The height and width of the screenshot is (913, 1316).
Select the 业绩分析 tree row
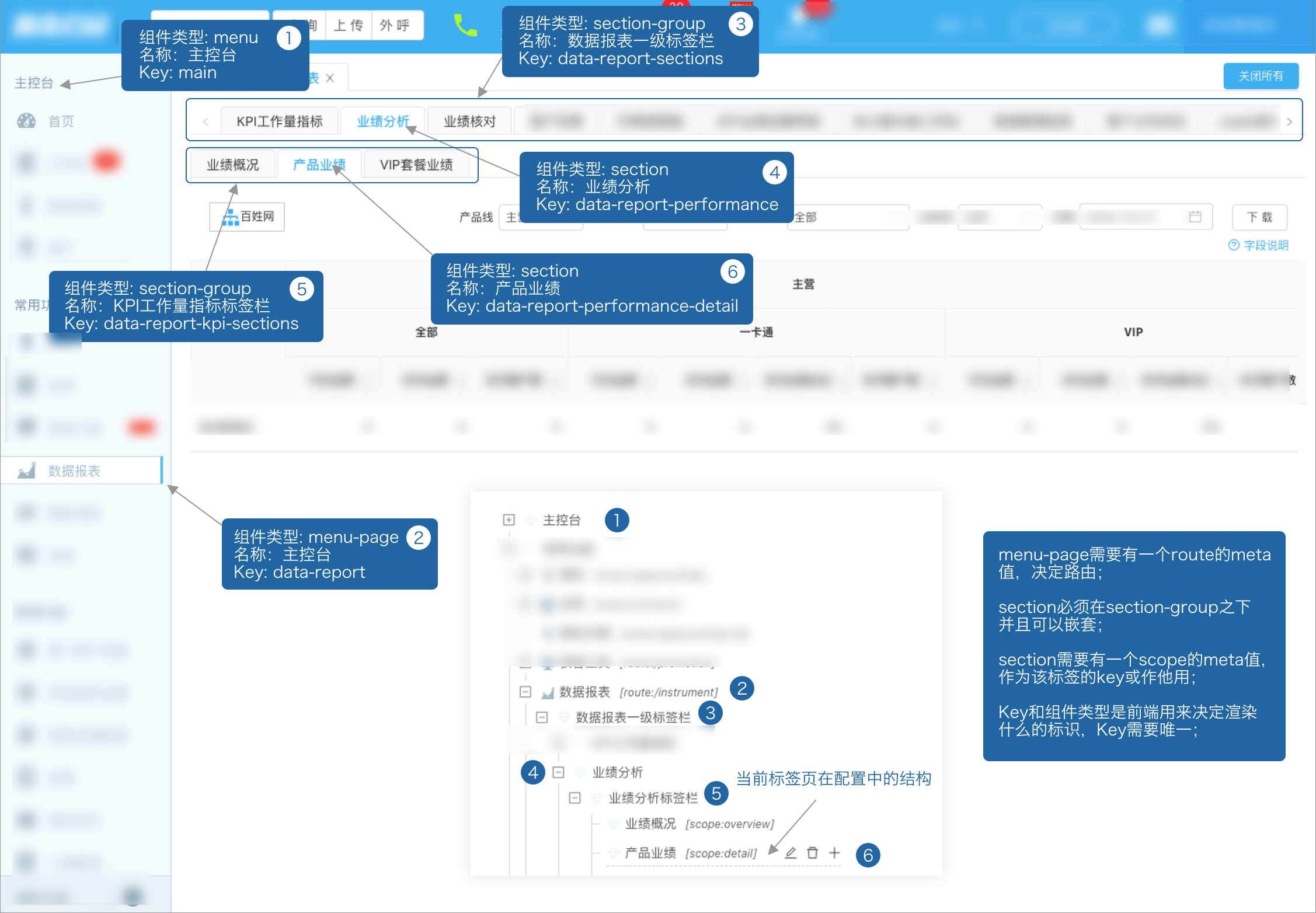[x=617, y=772]
